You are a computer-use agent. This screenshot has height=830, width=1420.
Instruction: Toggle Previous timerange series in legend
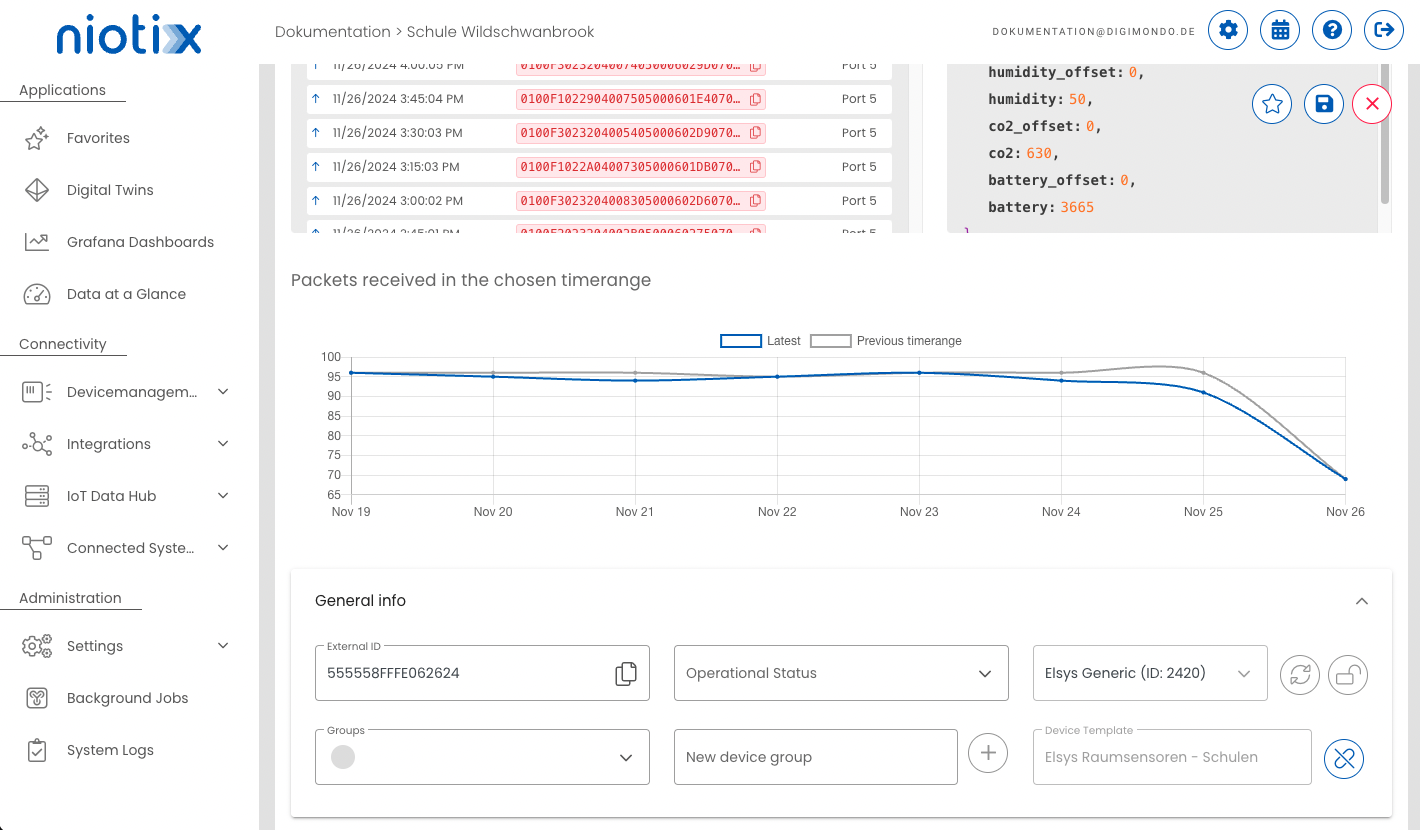point(830,341)
